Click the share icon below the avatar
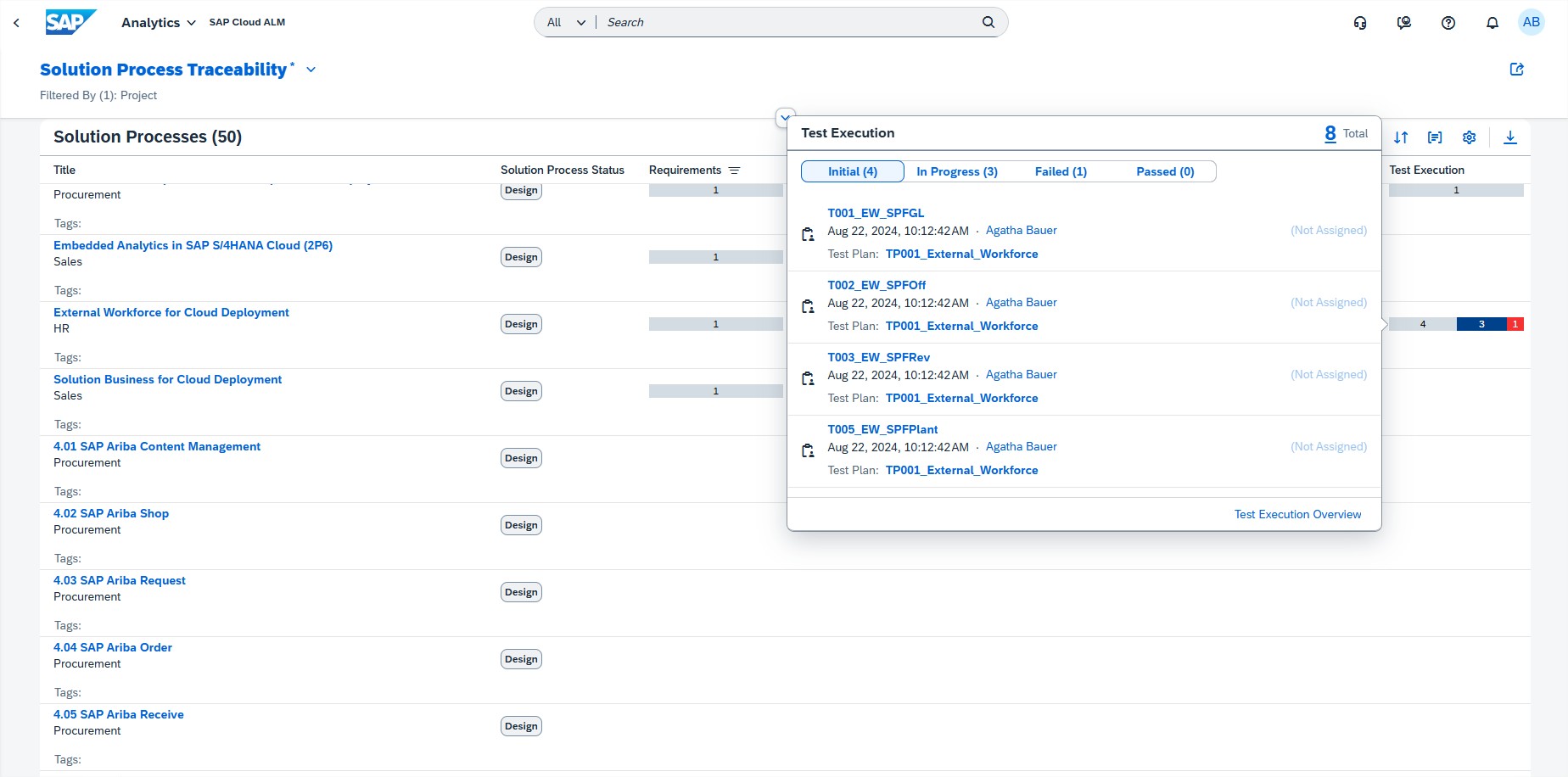 (1517, 70)
